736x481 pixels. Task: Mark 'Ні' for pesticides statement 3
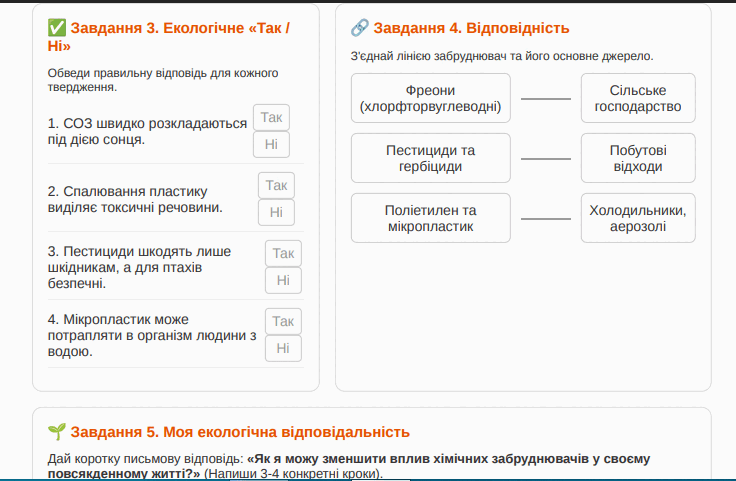click(283, 281)
